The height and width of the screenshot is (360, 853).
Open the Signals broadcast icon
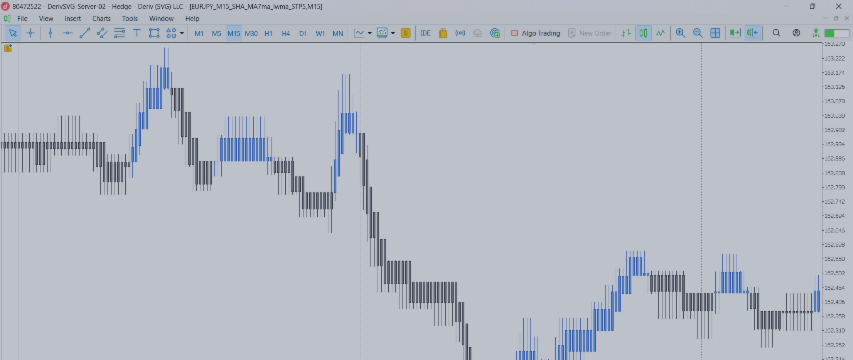[x=460, y=33]
